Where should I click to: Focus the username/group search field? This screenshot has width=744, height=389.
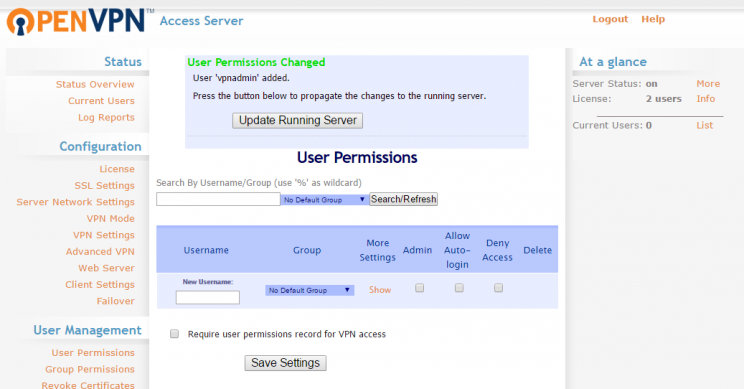218,199
